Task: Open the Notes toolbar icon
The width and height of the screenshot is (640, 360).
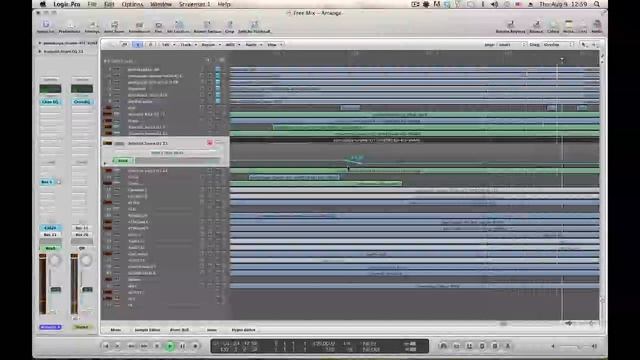Action: coord(569,26)
